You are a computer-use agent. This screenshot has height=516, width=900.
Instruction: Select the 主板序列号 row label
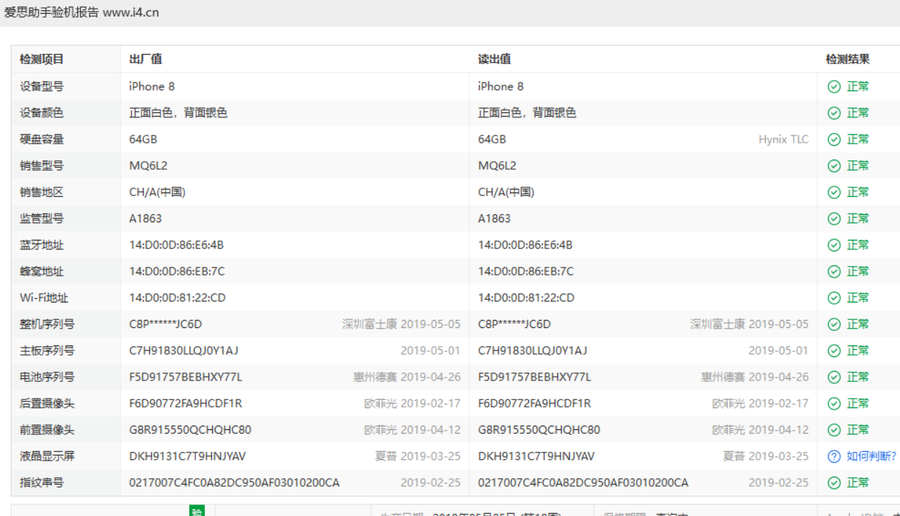pos(47,351)
